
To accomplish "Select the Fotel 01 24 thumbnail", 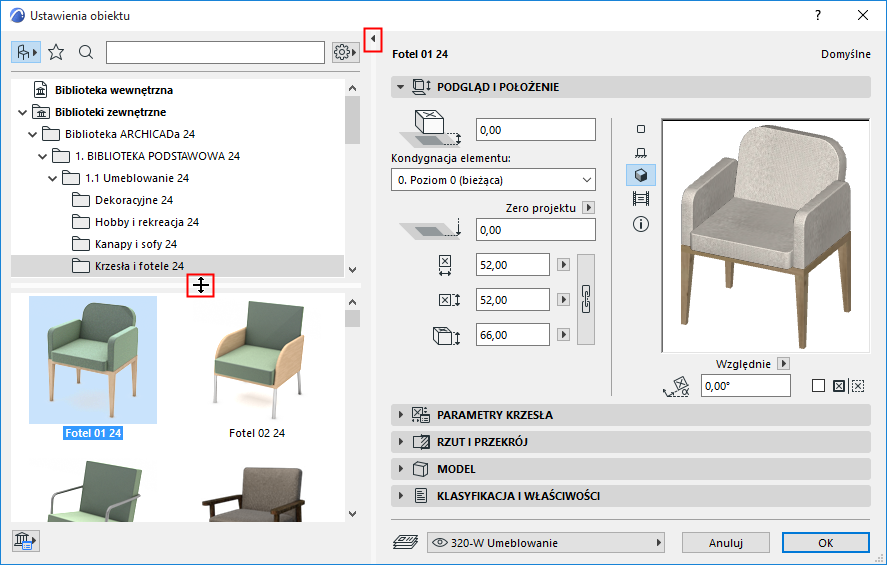I will [x=93, y=360].
